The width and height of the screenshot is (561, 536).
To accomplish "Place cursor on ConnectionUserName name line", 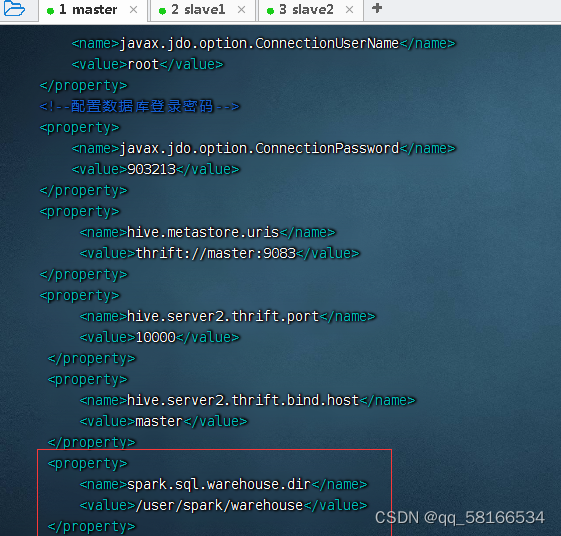I will (263, 44).
